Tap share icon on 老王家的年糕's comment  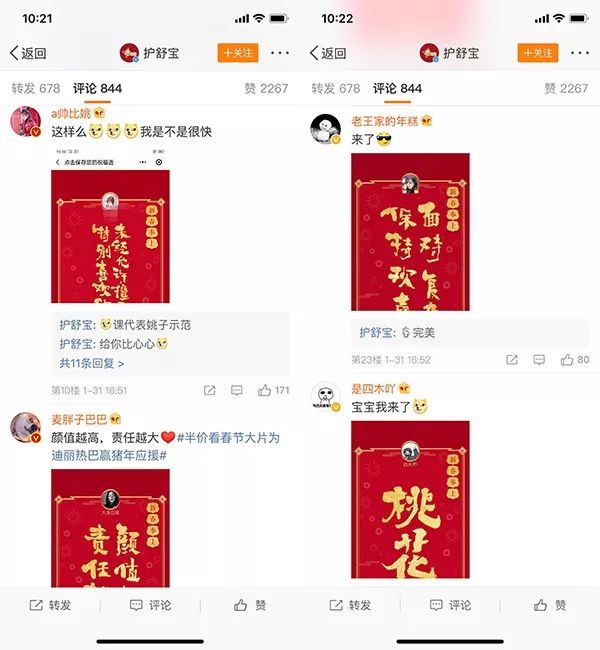[512, 359]
